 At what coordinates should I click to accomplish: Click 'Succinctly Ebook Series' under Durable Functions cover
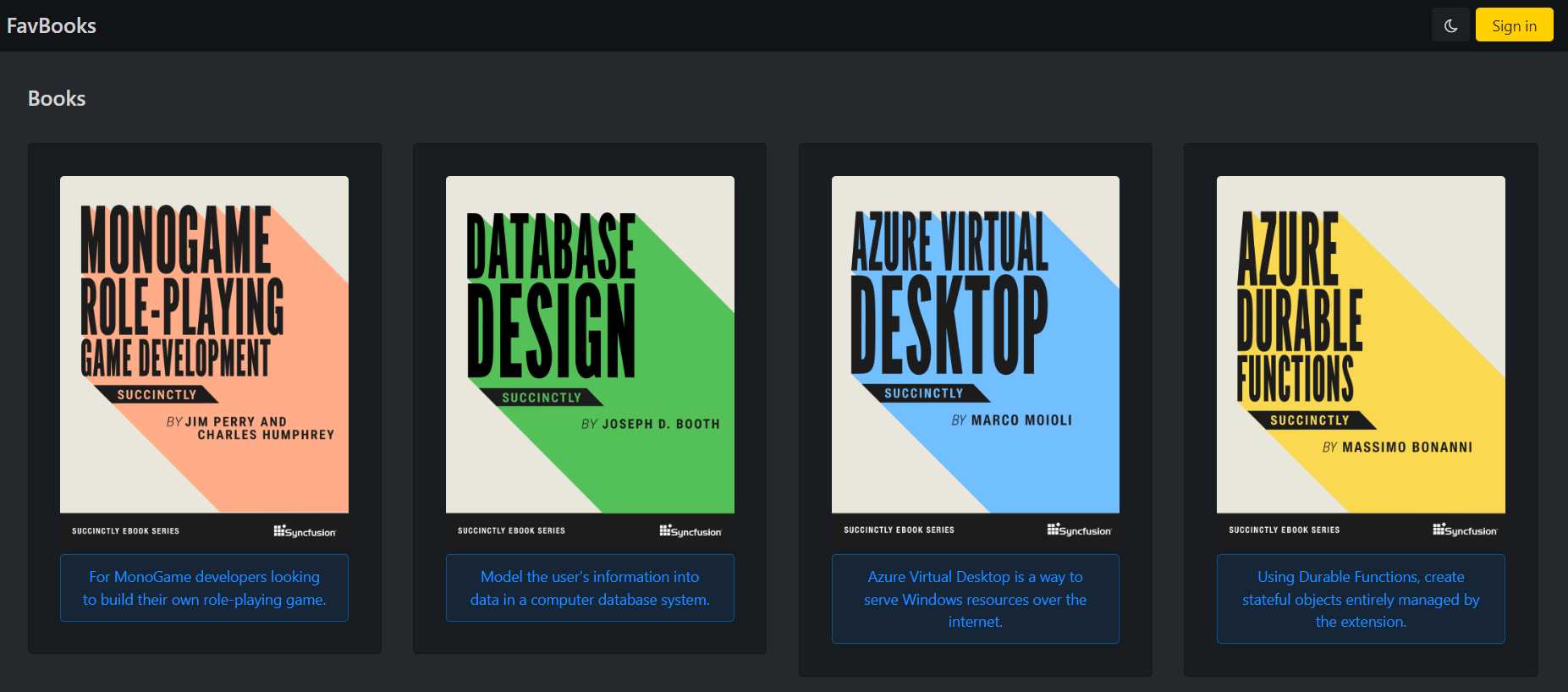coord(1285,530)
